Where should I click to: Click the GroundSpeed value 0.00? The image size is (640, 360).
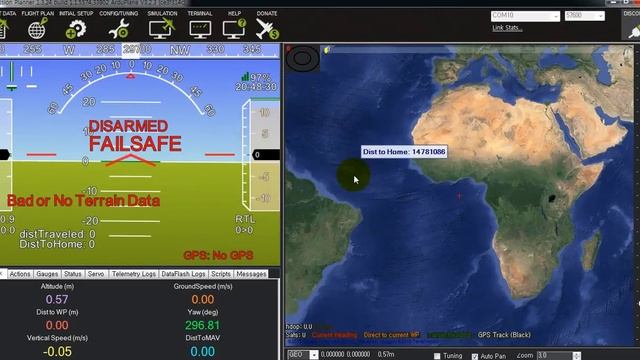pos(203,300)
